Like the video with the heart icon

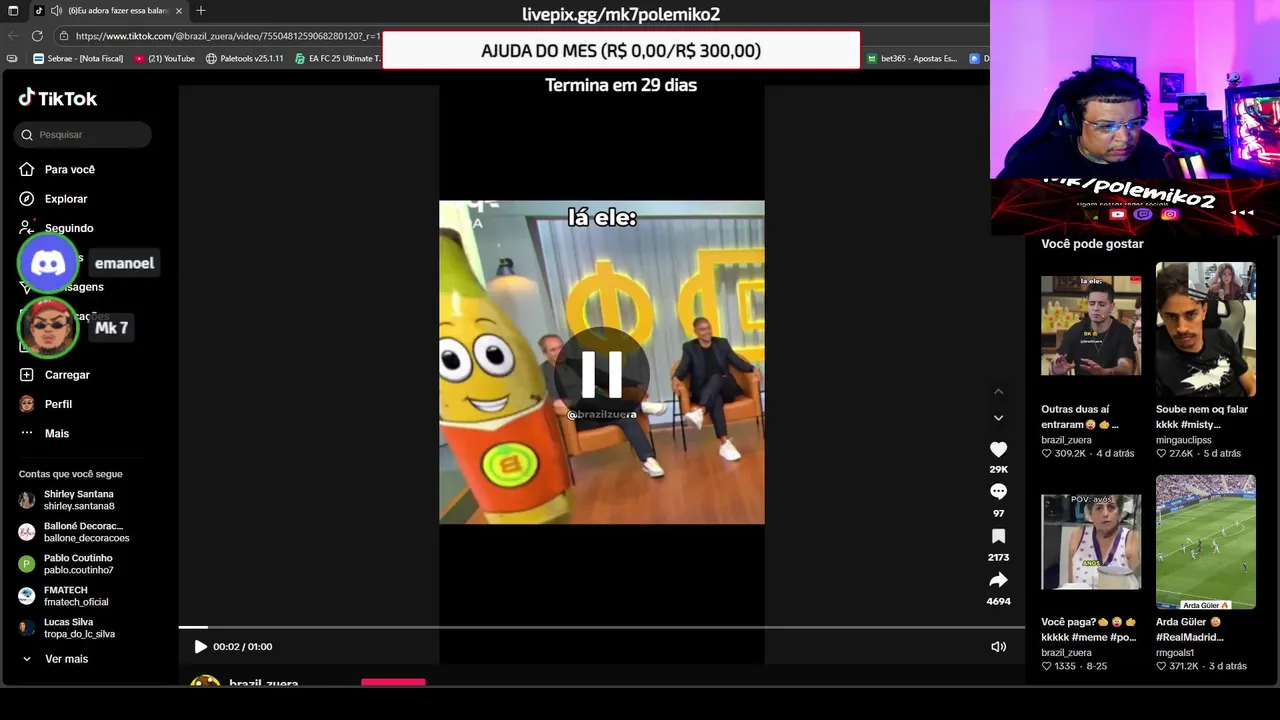click(x=998, y=450)
